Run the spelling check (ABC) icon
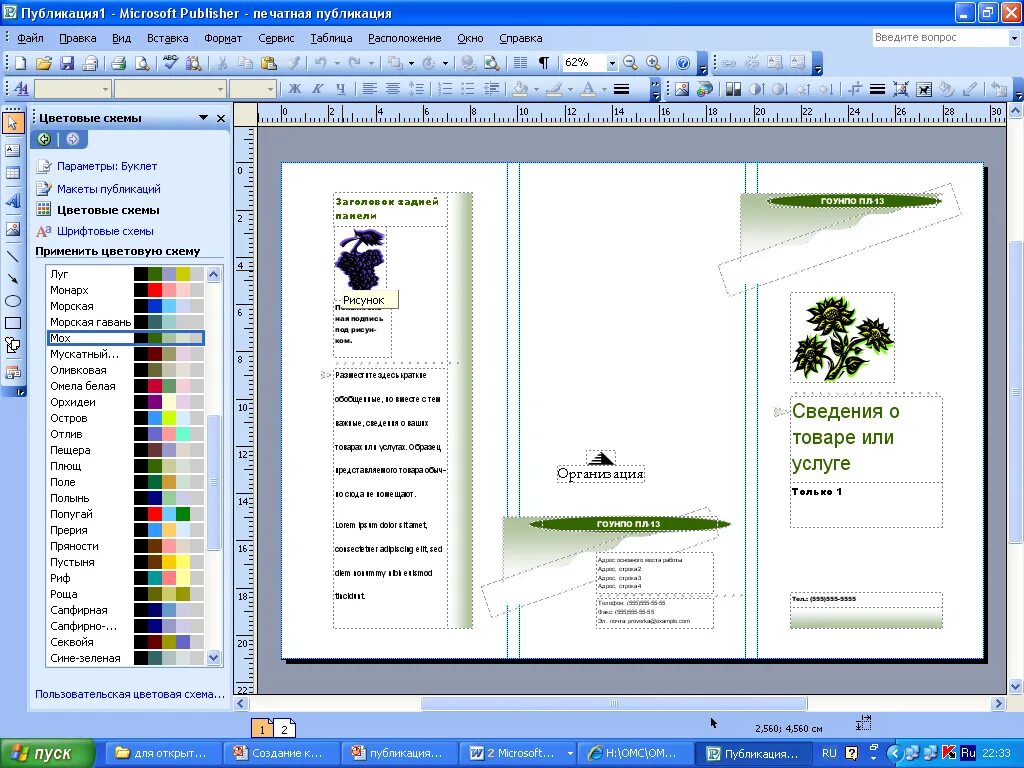Image resolution: width=1024 pixels, height=768 pixels. click(170, 63)
